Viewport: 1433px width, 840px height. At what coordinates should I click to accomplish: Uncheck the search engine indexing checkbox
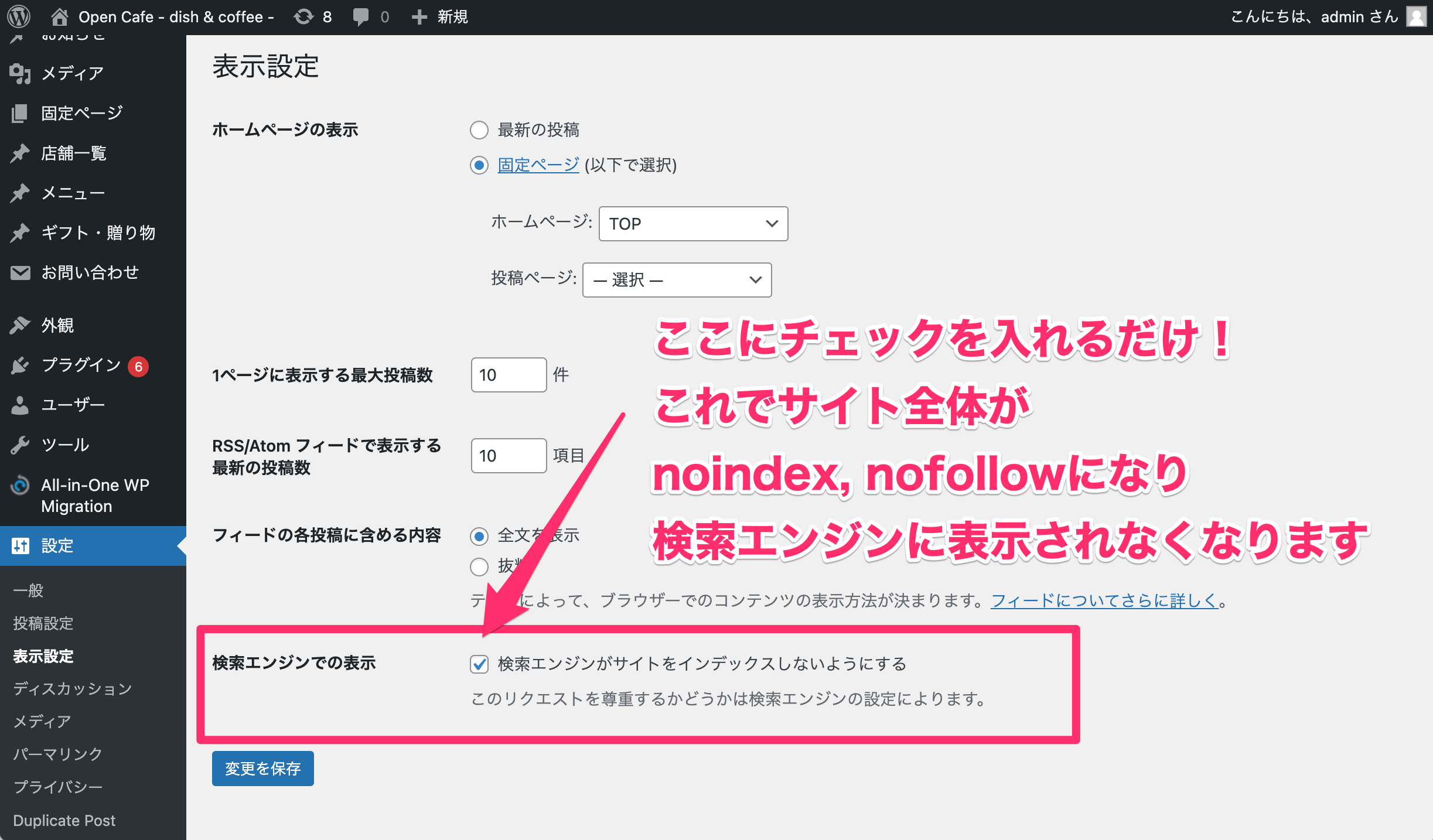(x=479, y=664)
